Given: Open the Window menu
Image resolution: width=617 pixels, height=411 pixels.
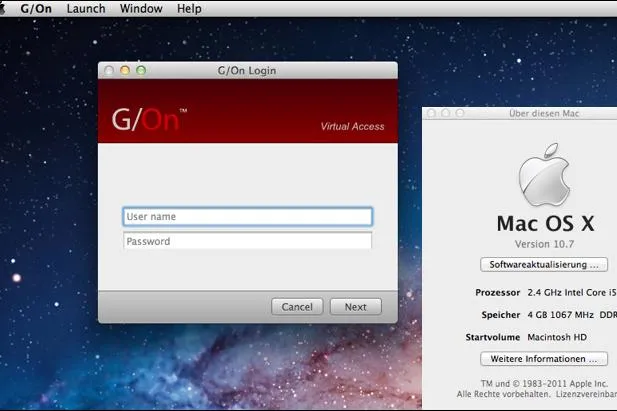Looking at the screenshot, I should tap(141, 9).
